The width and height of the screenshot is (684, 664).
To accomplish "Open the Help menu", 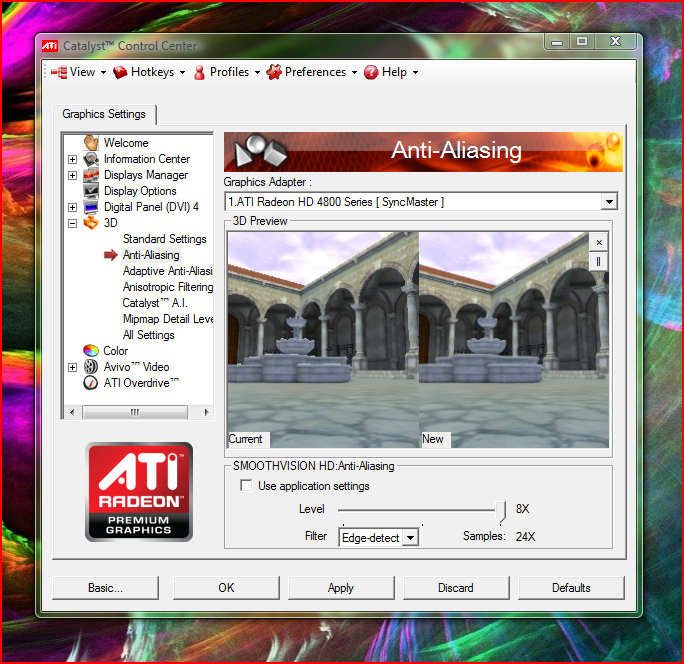I will (x=391, y=72).
